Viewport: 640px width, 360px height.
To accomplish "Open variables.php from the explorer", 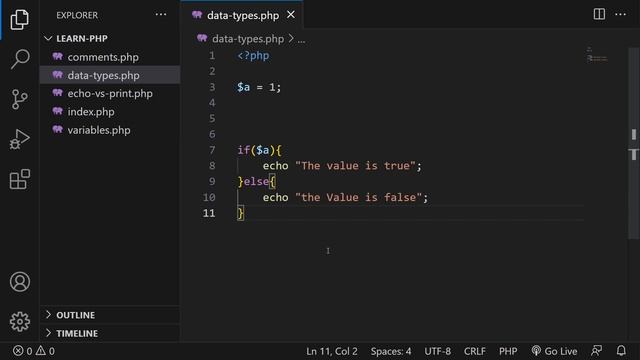I will click(x=99, y=130).
